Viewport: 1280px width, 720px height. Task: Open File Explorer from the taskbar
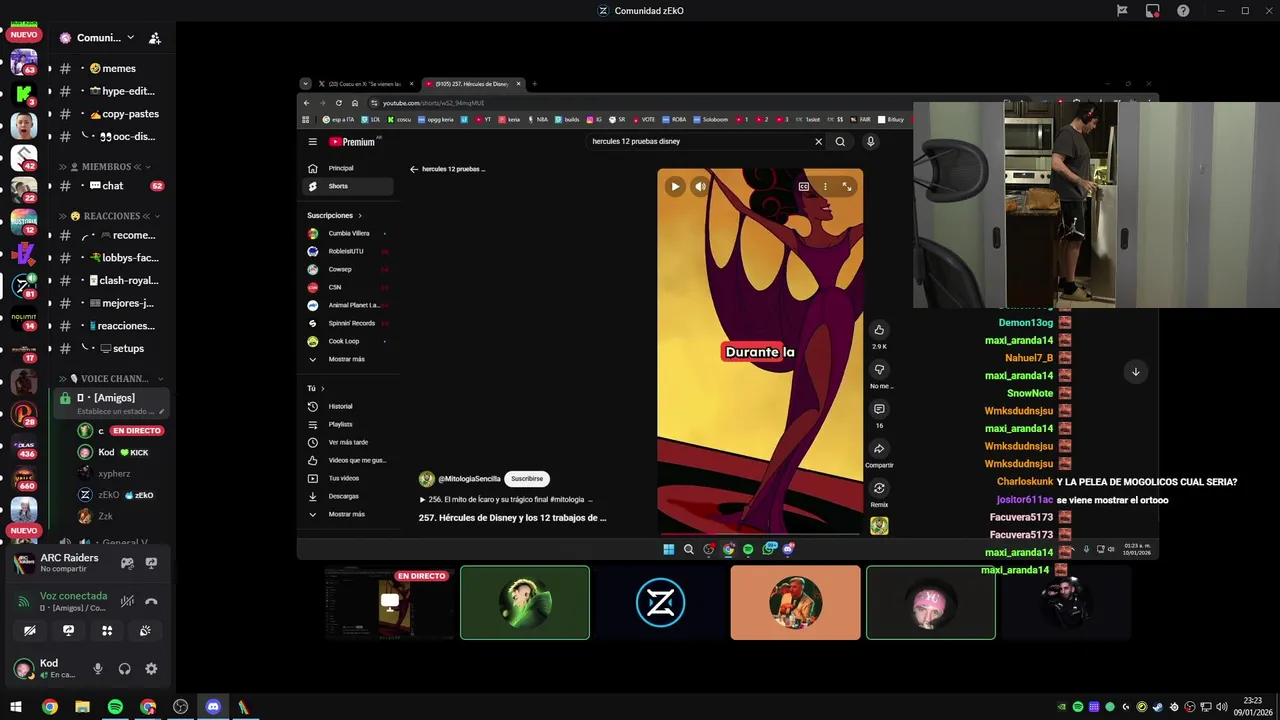tap(82, 707)
